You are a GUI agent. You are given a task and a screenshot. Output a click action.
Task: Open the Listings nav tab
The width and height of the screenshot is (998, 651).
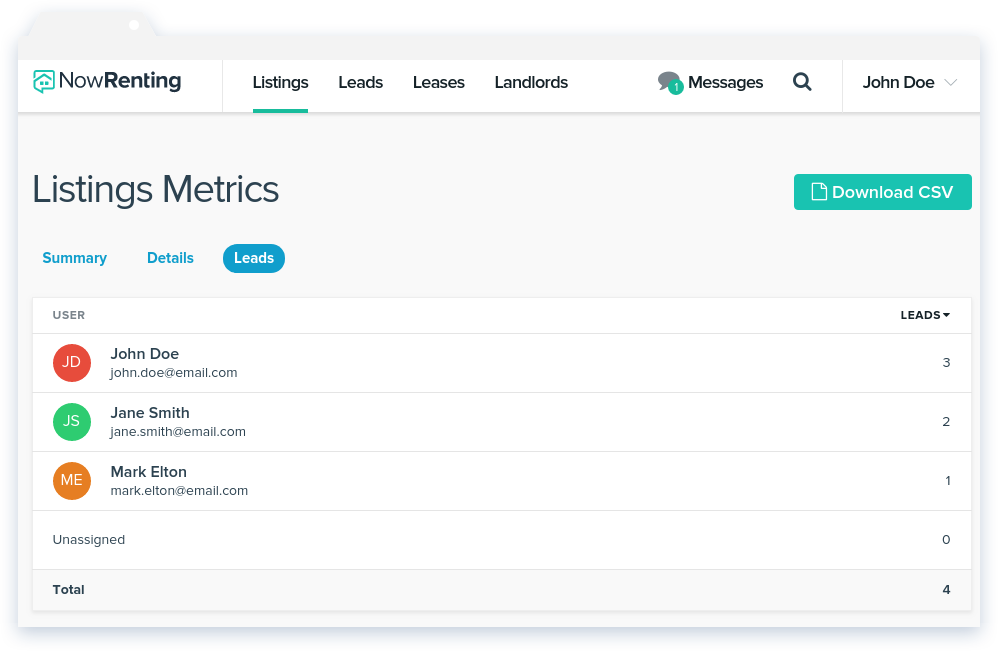(x=280, y=83)
